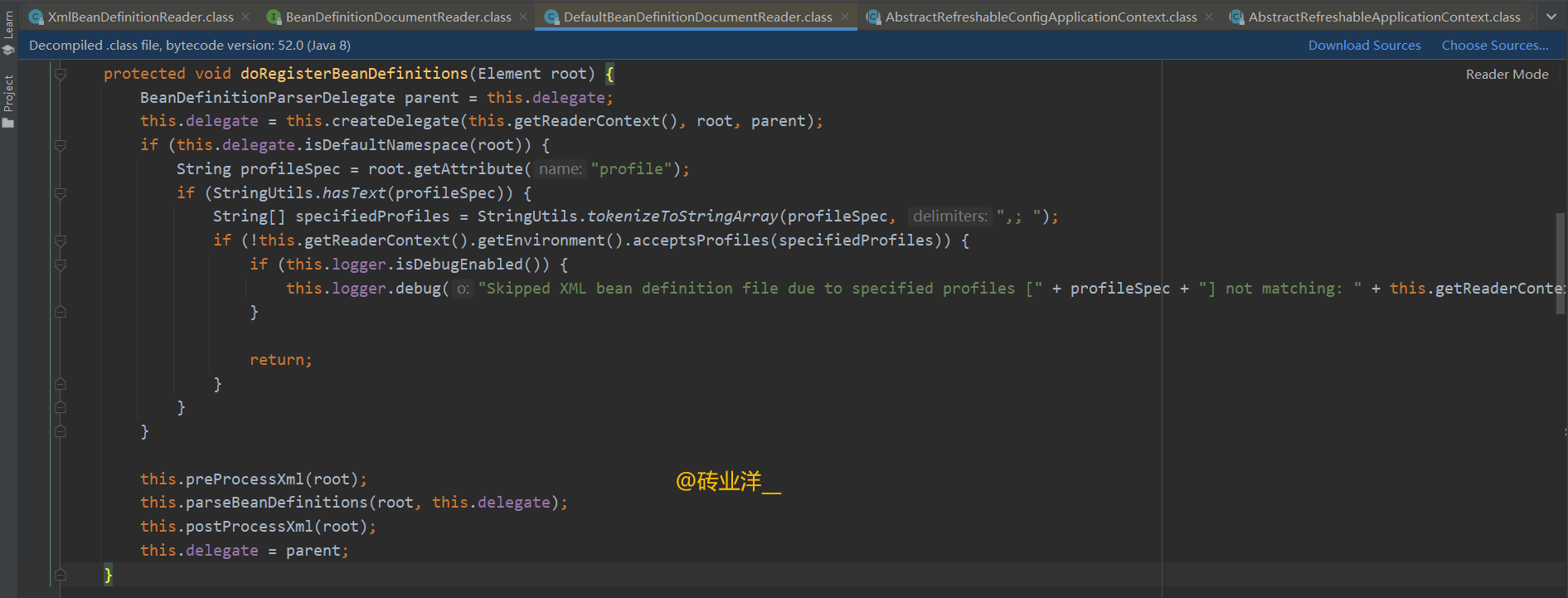This screenshot has height=598, width=1568.
Task: Close the XmlBeanDefinitionReader.class tab
Action: (x=245, y=17)
